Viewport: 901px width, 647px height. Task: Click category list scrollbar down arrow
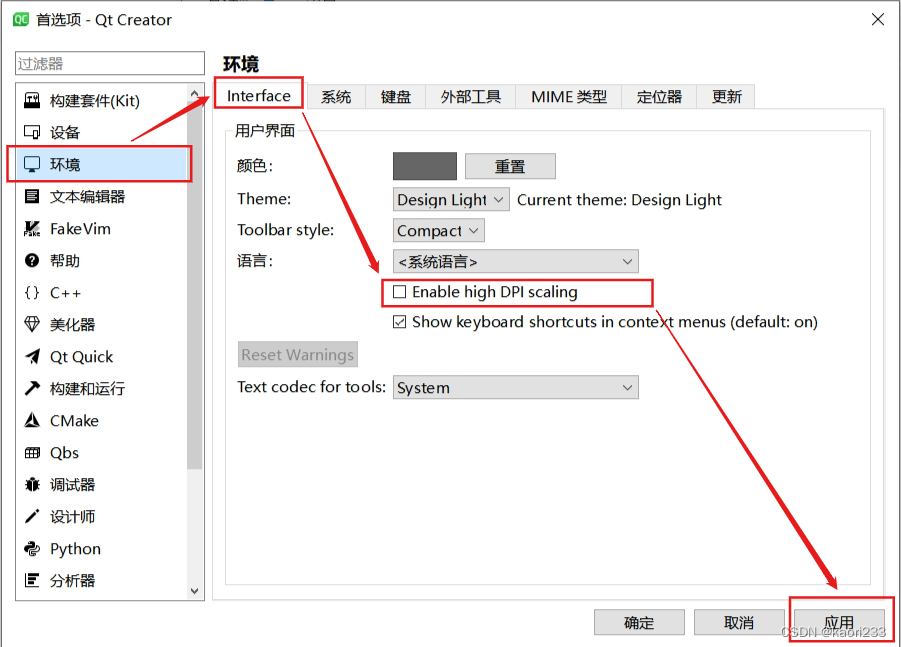[194, 591]
